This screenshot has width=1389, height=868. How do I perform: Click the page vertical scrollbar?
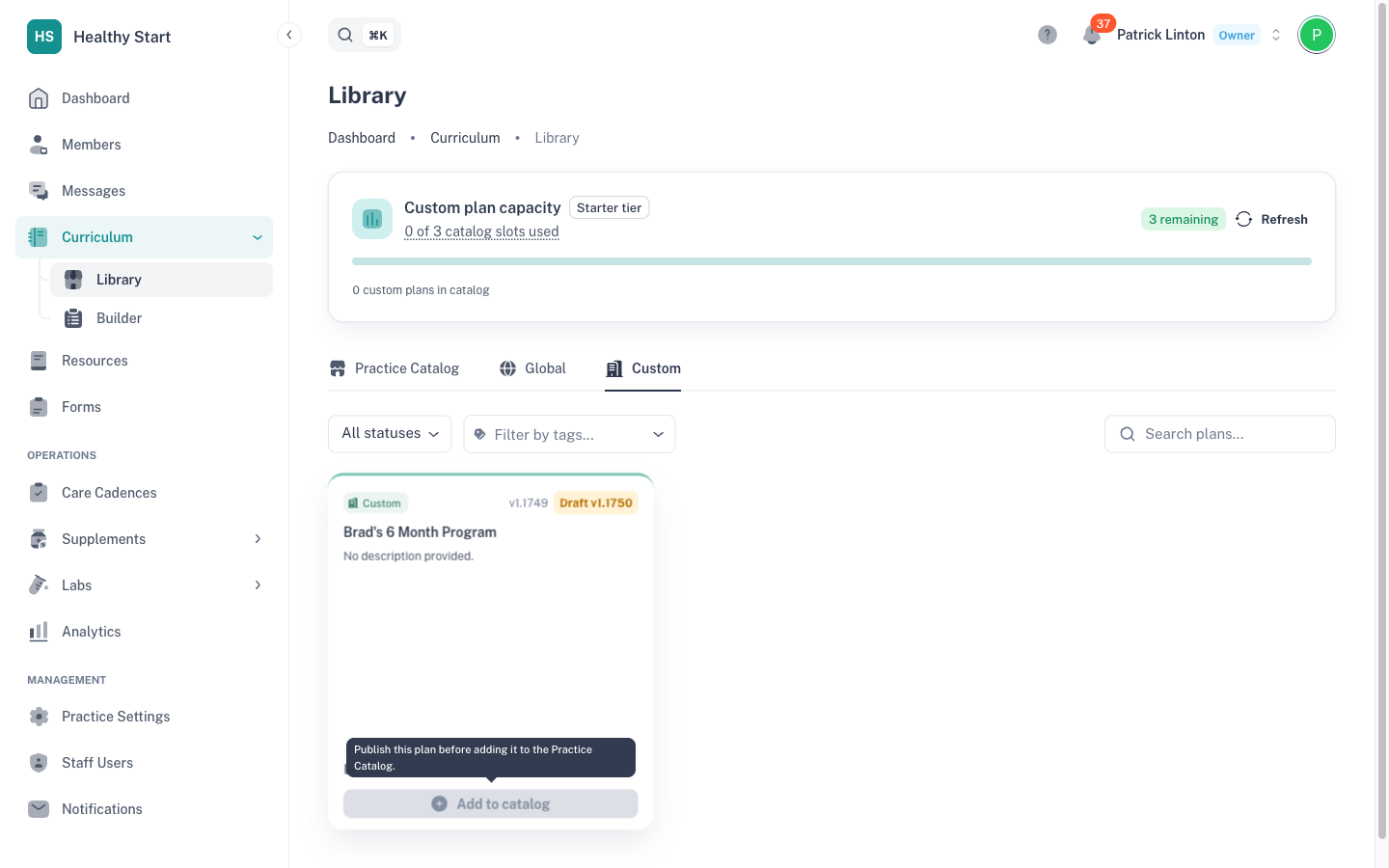click(x=1381, y=420)
